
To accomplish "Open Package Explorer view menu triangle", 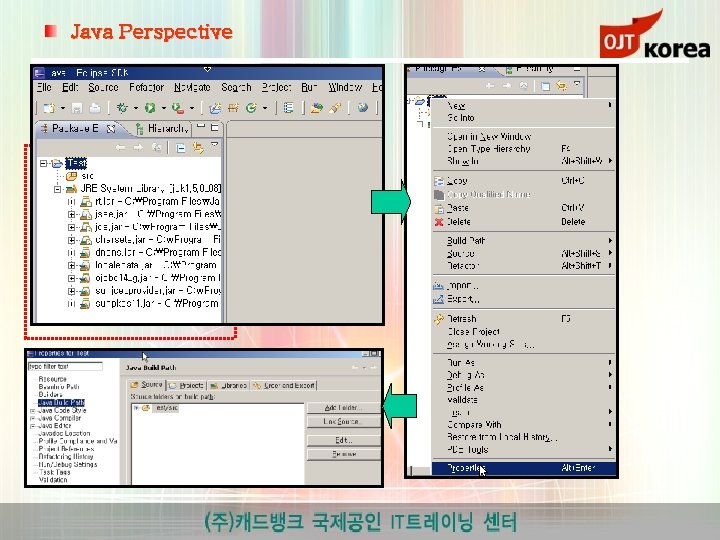I will (214, 145).
